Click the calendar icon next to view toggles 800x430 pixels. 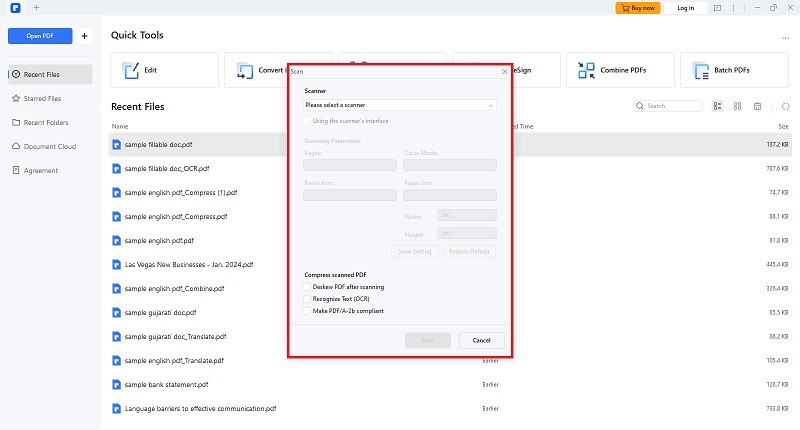point(758,106)
